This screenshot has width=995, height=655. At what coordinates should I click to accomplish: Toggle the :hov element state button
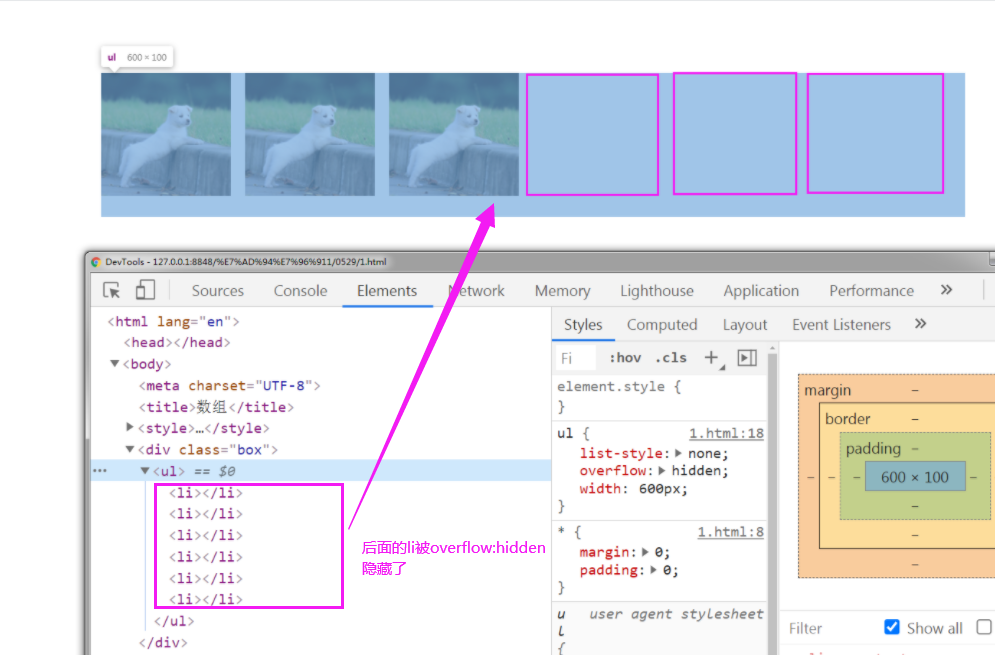coord(625,358)
